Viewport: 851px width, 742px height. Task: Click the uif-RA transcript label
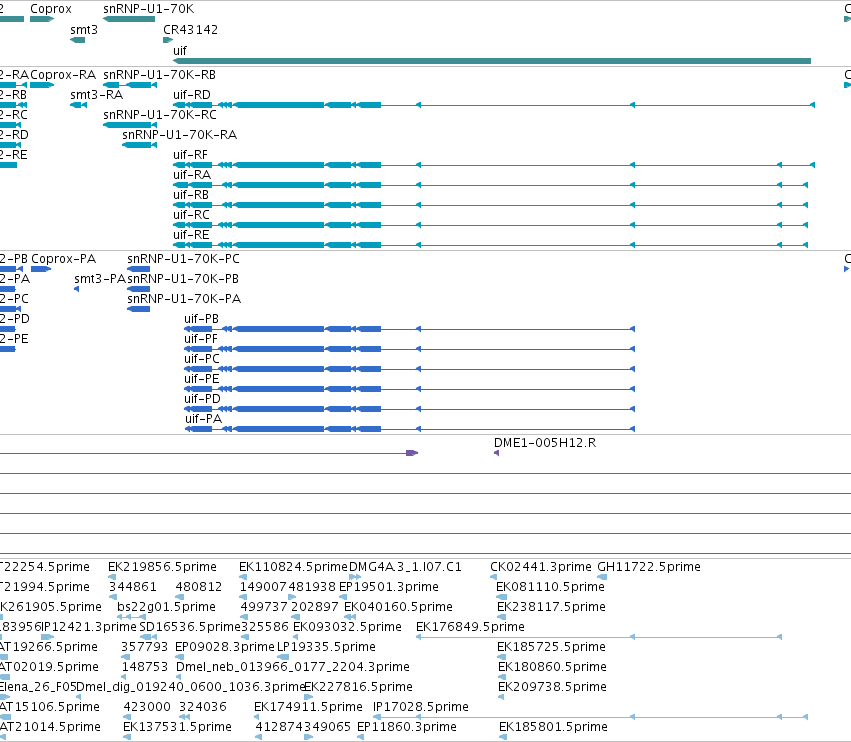(x=192, y=175)
